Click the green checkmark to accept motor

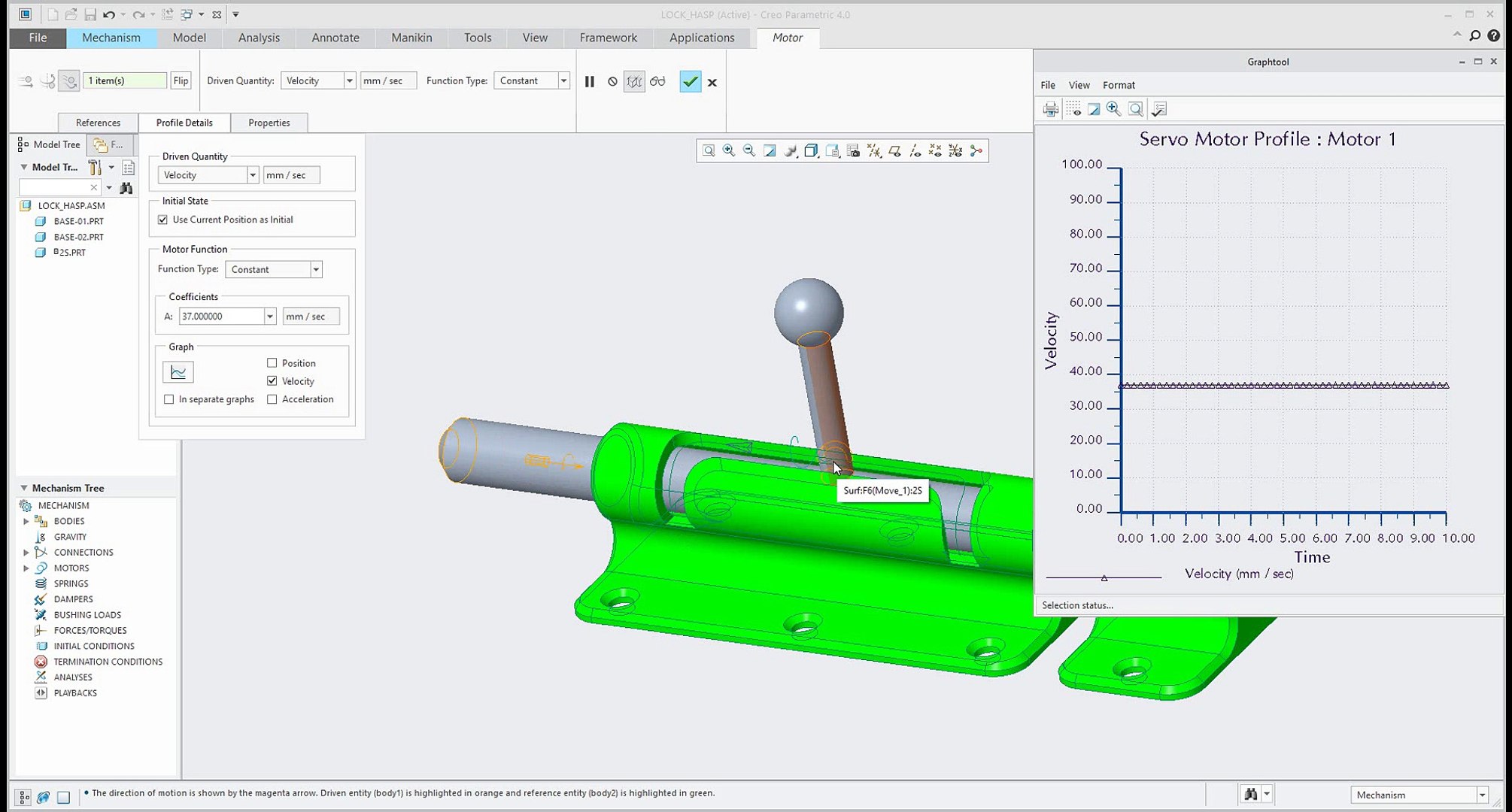pyautogui.click(x=690, y=81)
